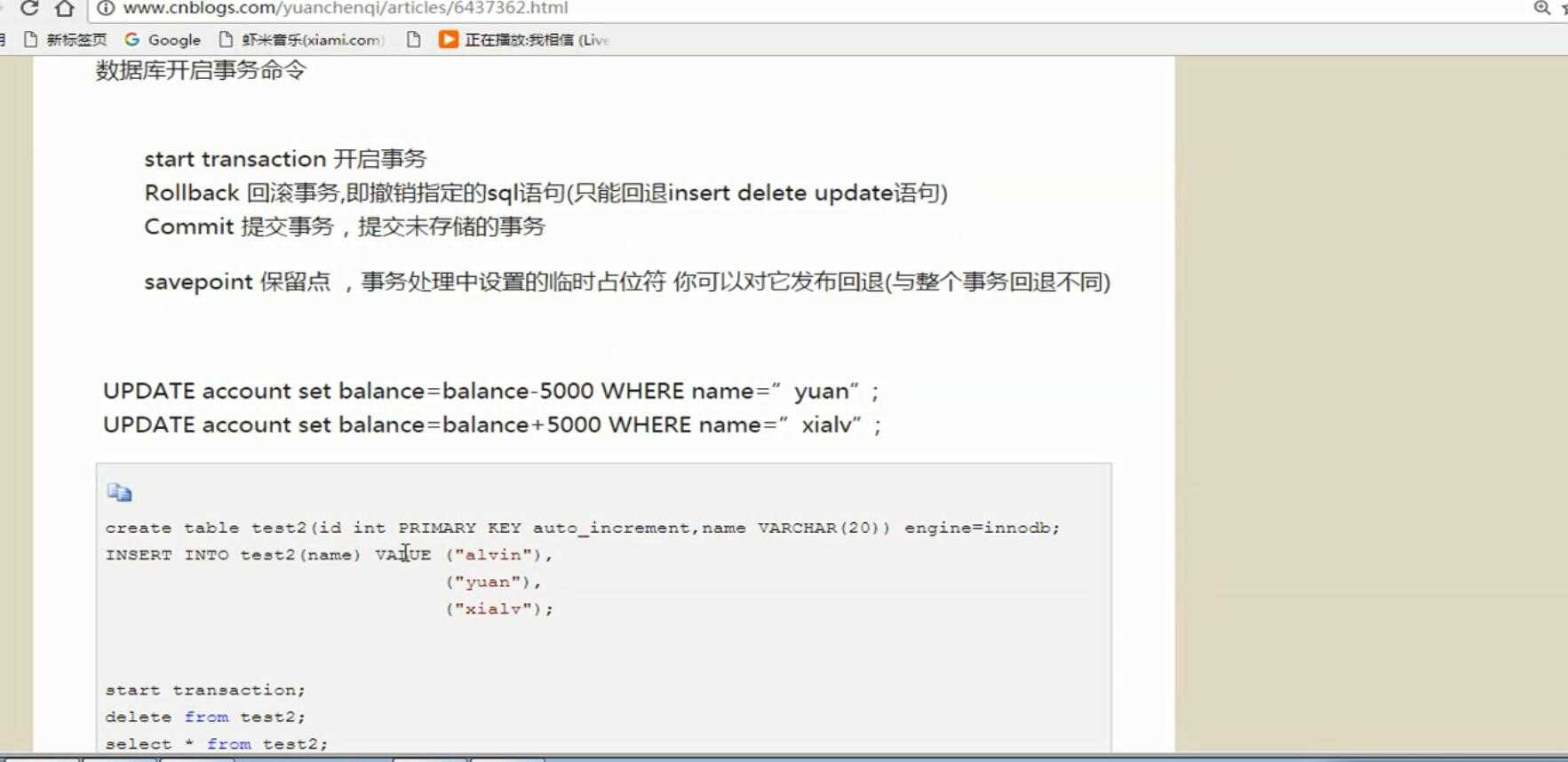Click the Commit 提交事务 description line
The width and height of the screenshot is (1568, 762).
tap(345, 226)
